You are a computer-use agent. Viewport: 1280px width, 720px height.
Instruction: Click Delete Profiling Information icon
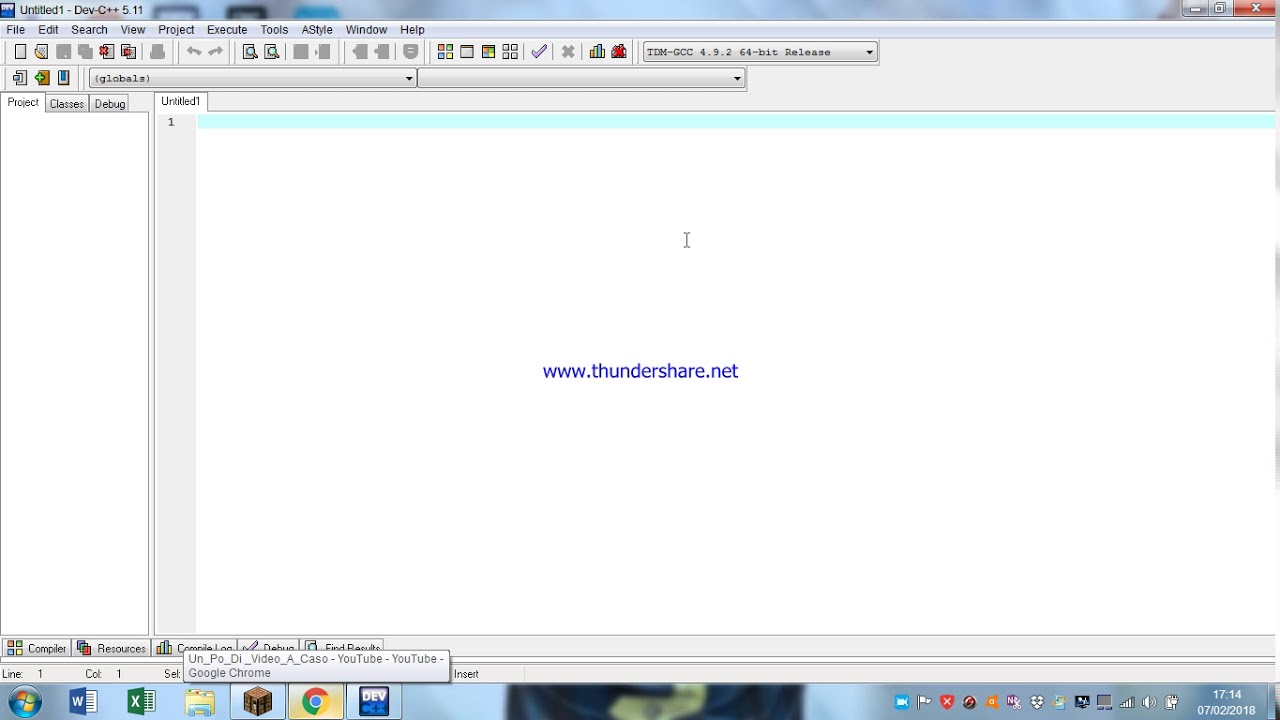tap(619, 52)
